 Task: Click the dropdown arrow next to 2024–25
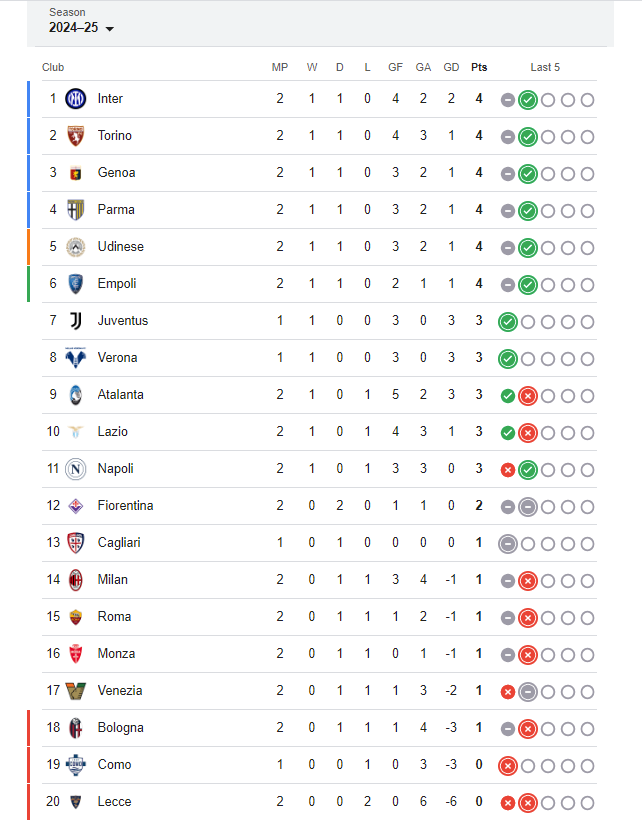tap(109, 29)
